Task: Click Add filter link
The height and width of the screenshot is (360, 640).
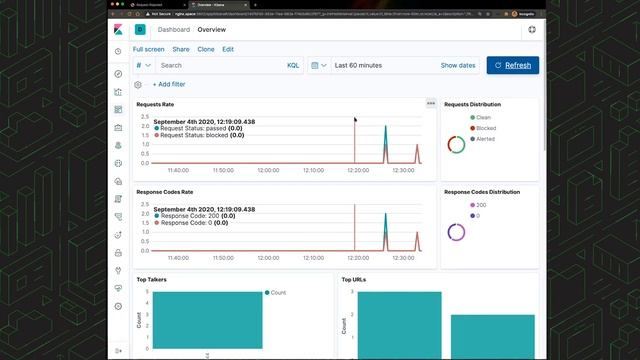Action: pyautogui.click(x=169, y=84)
